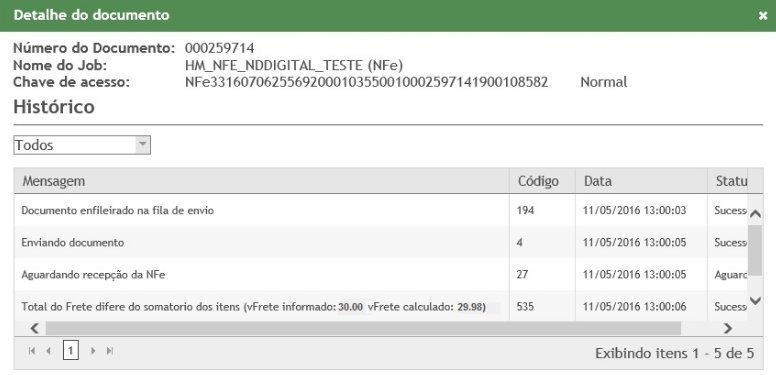
Task: Click the horizontal scrollbar thumb
Action: (363, 328)
